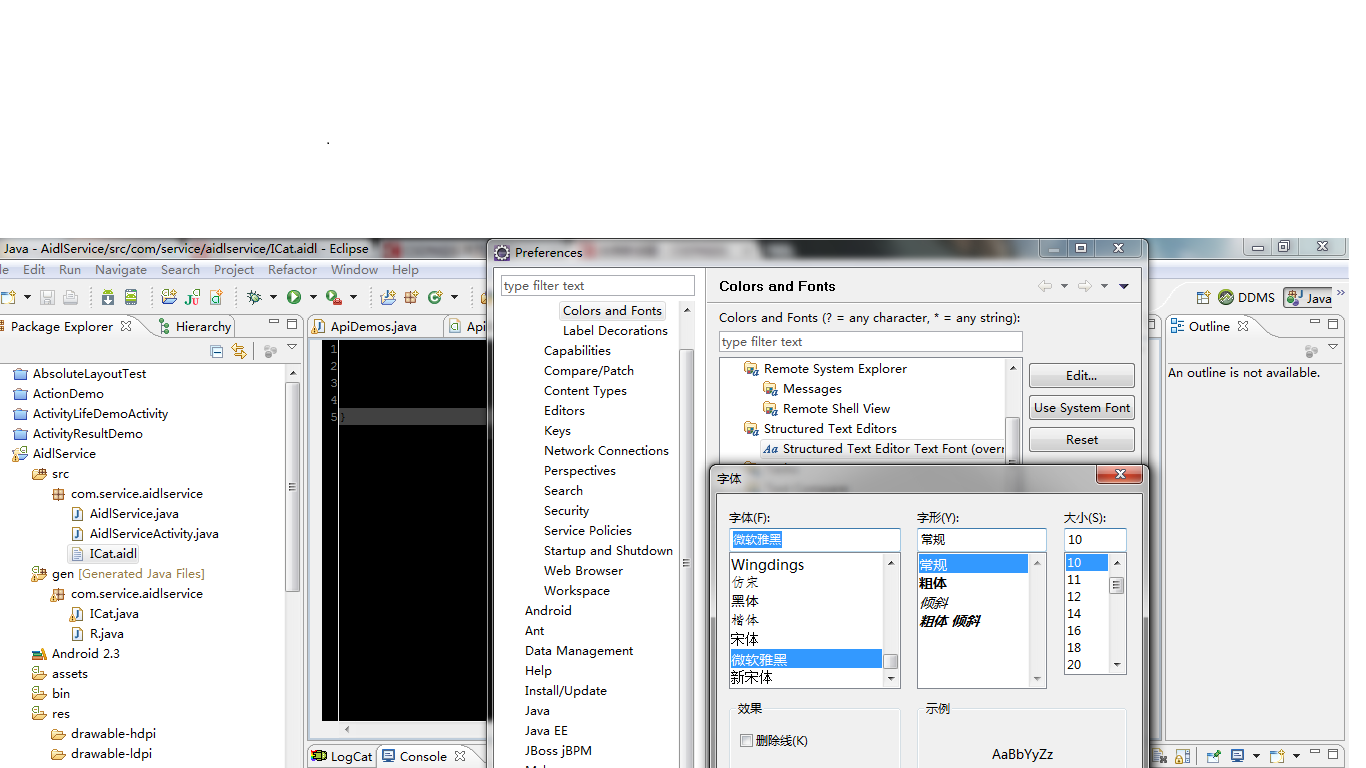Open the Run button dropdown arrow
Image resolution: width=1366 pixels, height=768 pixels.
(313, 297)
